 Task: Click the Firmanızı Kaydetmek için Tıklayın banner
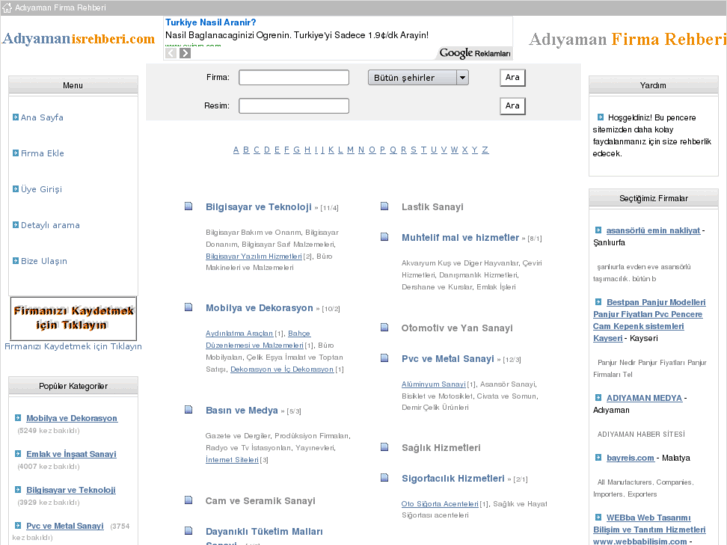pos(73,318)
